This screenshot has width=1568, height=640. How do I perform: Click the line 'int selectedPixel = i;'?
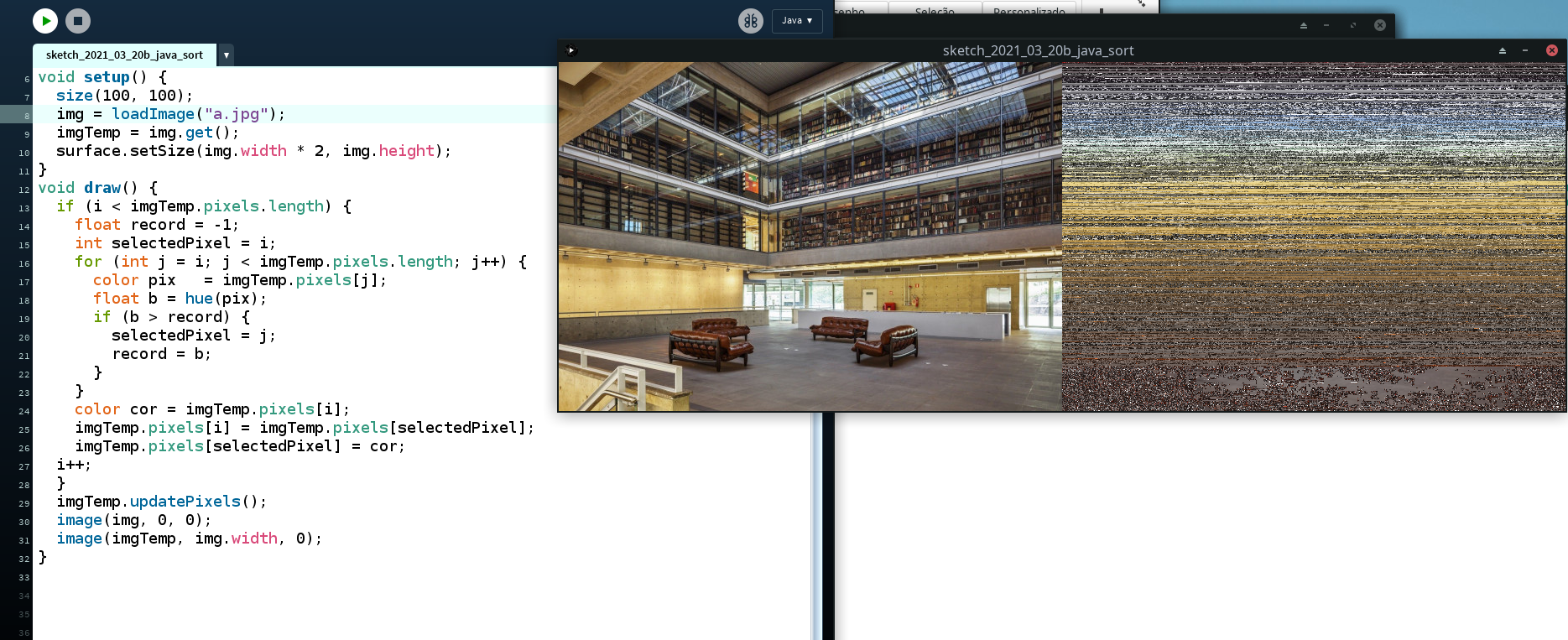(175, 243)
